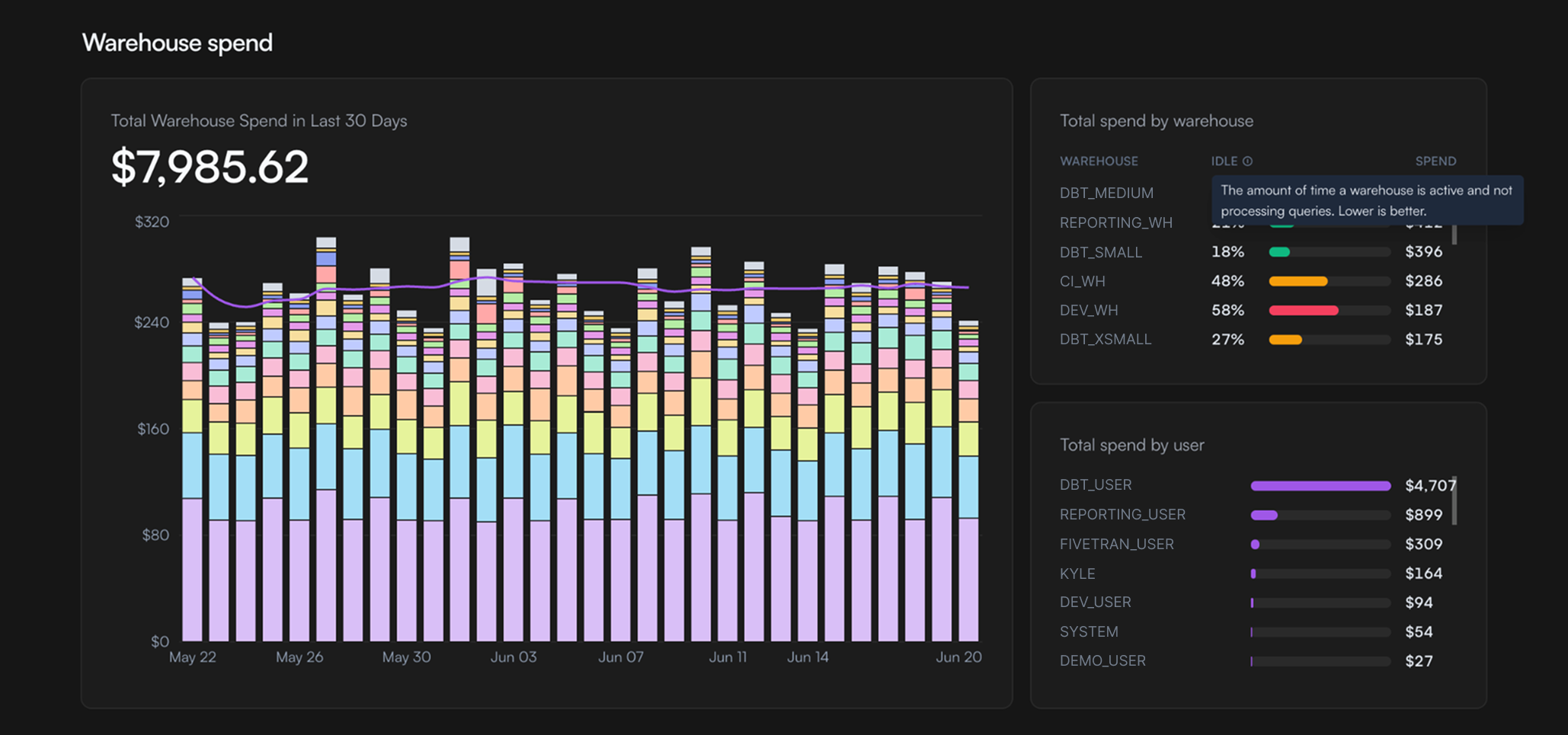Screen dimensions: 1568x735
Task: Select the DEV_USER name
Action: point(1095,602)
